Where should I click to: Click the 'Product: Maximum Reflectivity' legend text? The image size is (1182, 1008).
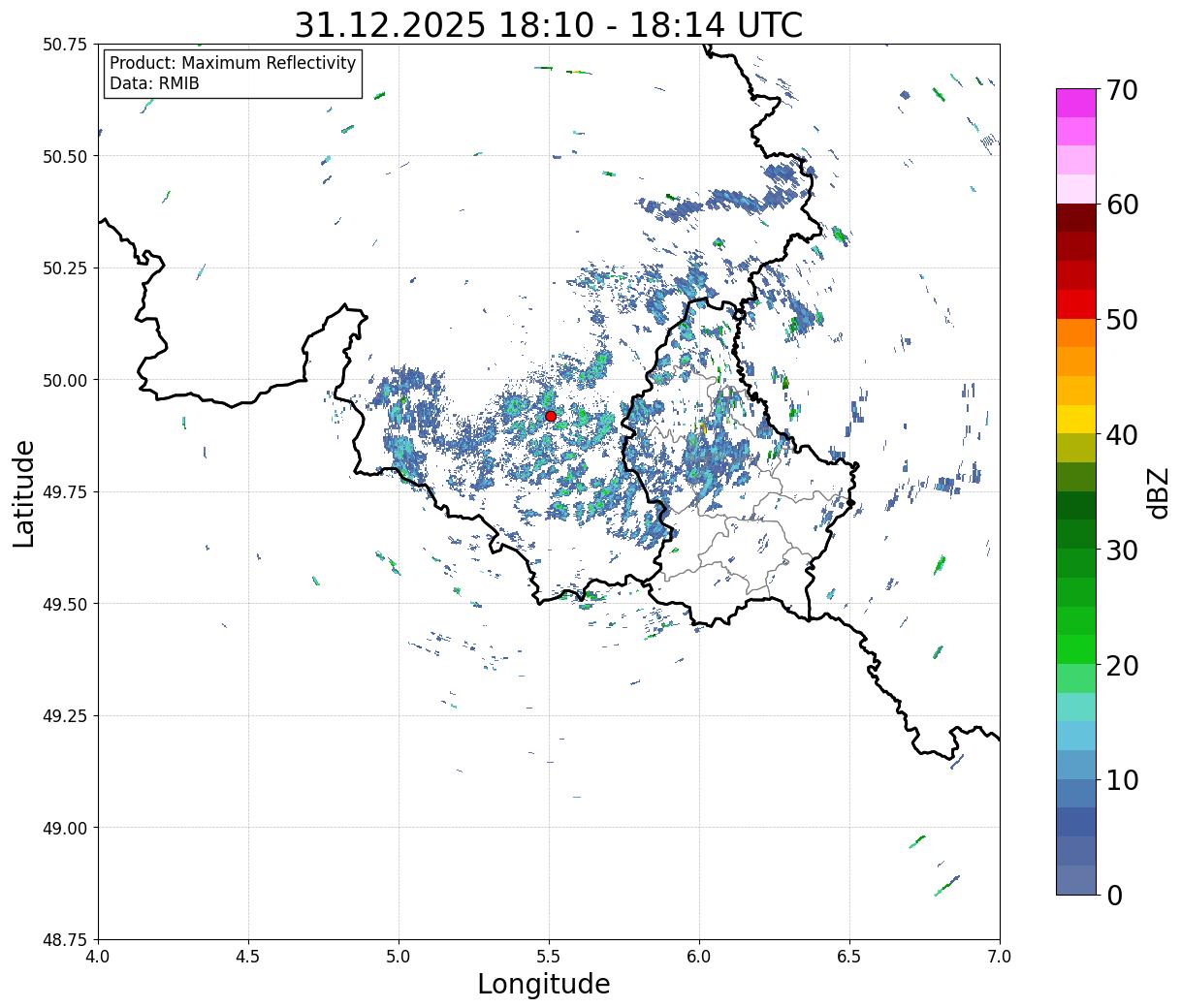(233, 63)
